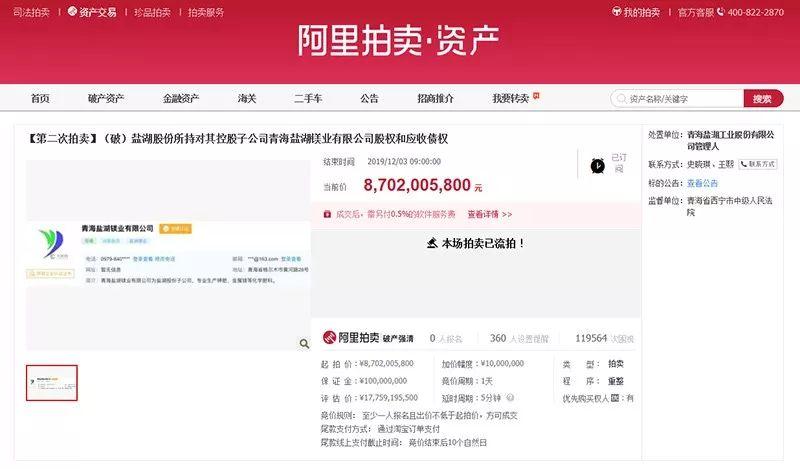Open 金融资产 navigation tab
Image resolution: width=800 pixels, height=469 pixels.
(181, 98)
